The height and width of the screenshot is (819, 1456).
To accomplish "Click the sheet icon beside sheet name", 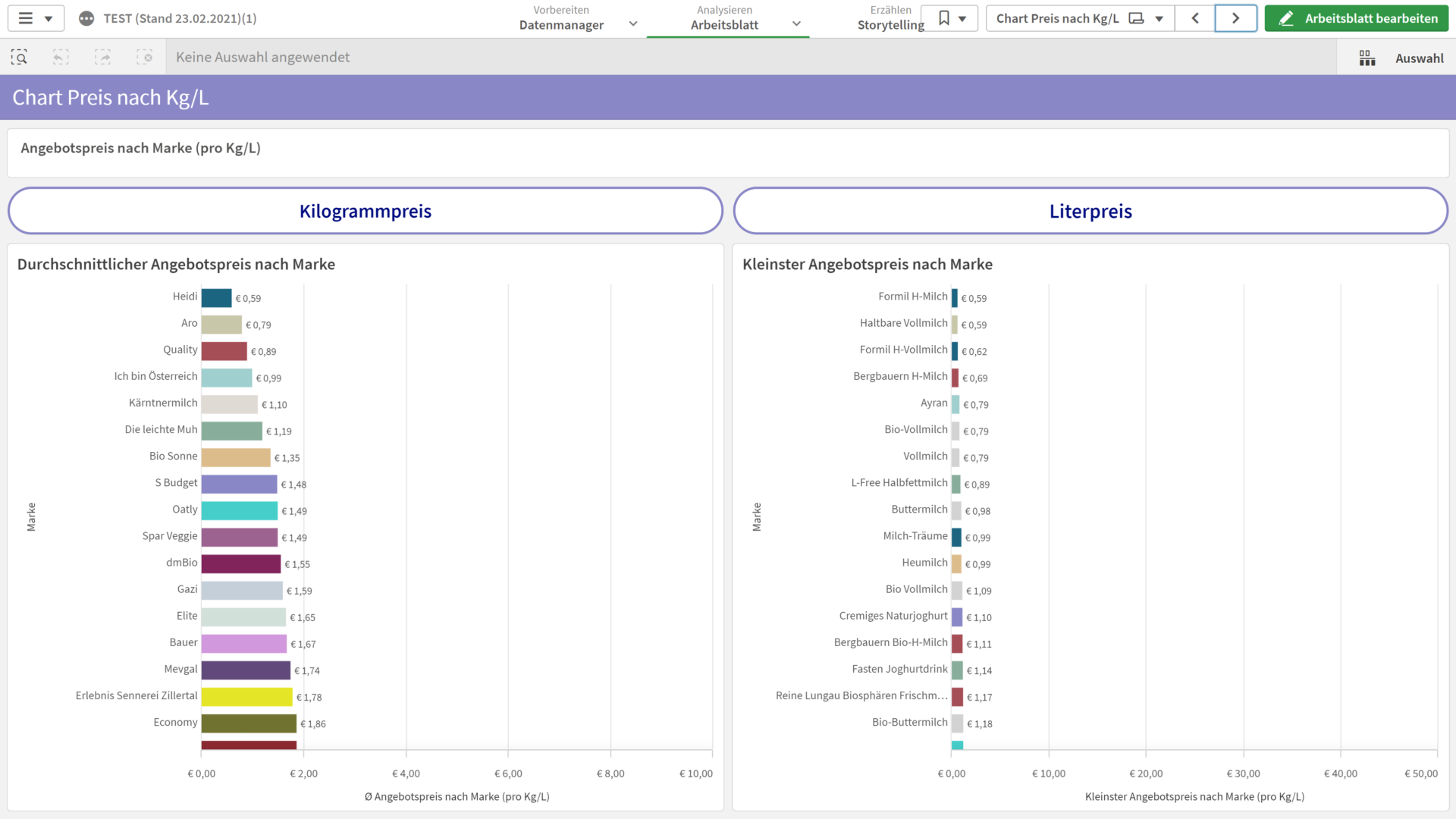I will (1136, 18).
